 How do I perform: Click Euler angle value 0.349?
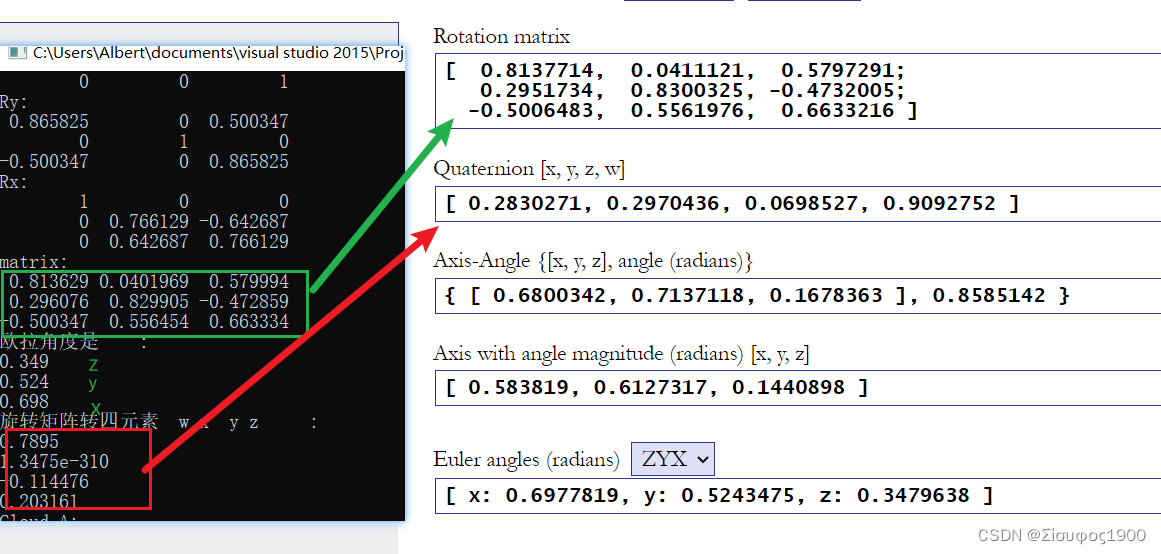pyautogui.click(x=25, y=362)
